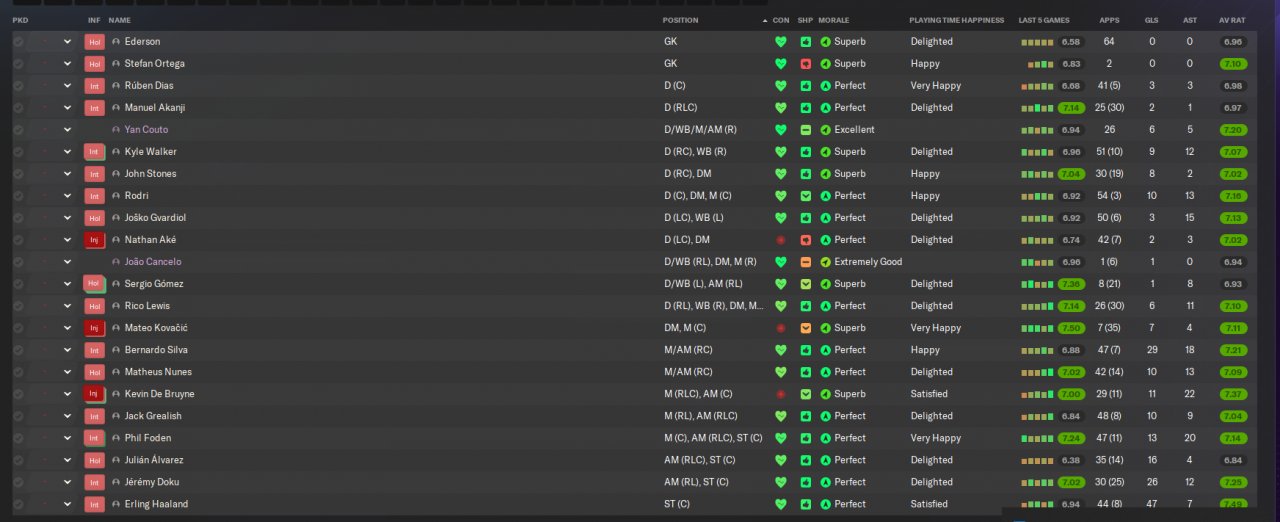Open the dropdown chevron for Rodri

(68, 196)
